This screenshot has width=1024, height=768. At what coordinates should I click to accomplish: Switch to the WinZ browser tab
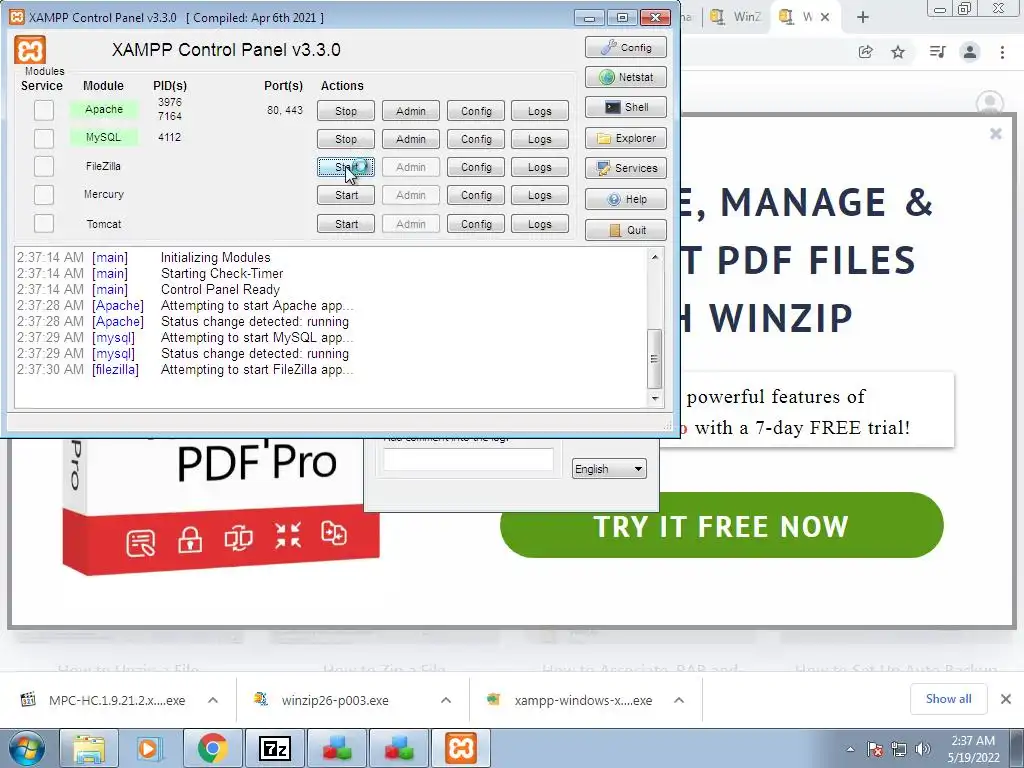(735, 17)
